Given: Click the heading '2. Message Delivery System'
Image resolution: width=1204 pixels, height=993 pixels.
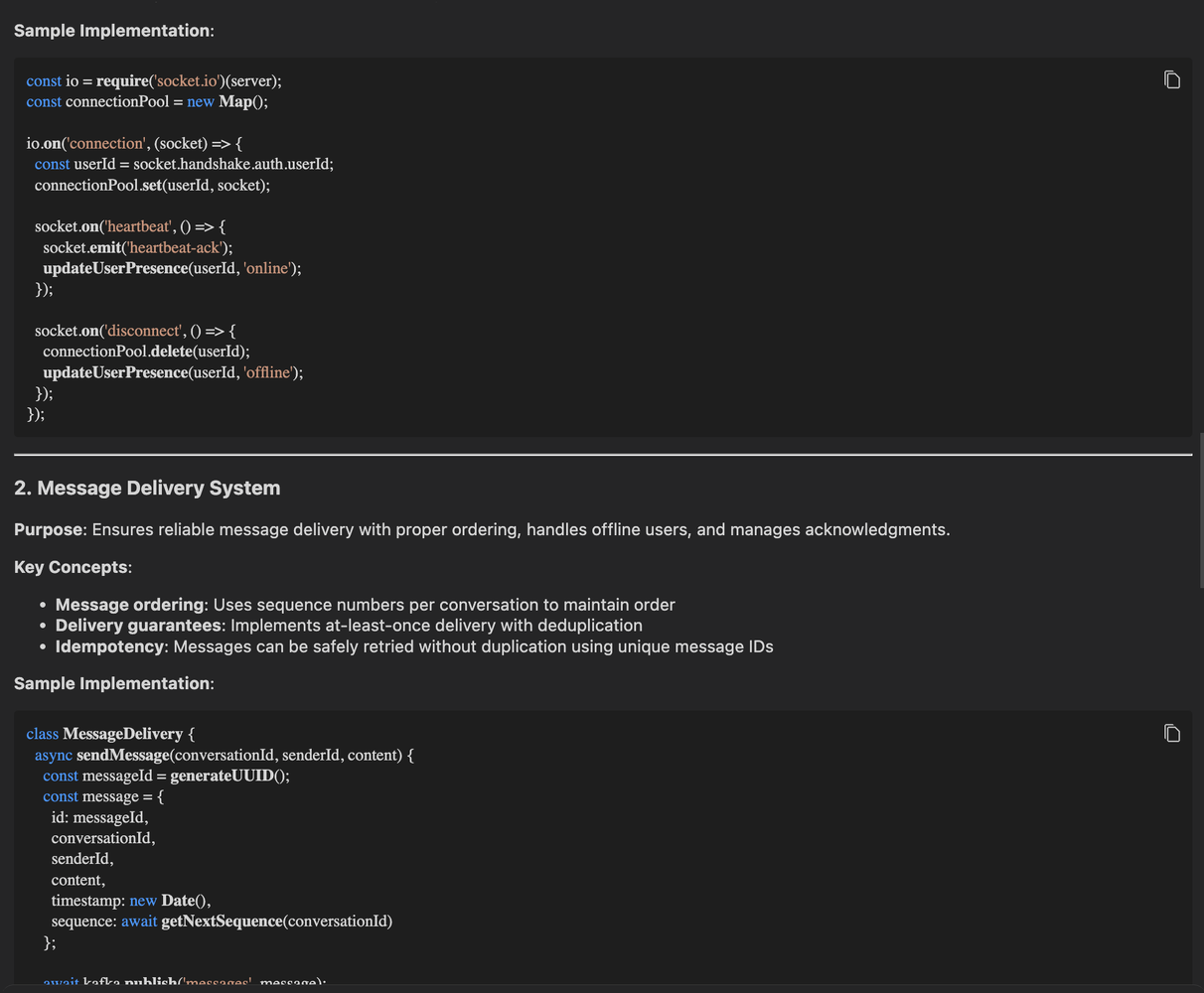Looking at the screenshot, I should [147, 488].
